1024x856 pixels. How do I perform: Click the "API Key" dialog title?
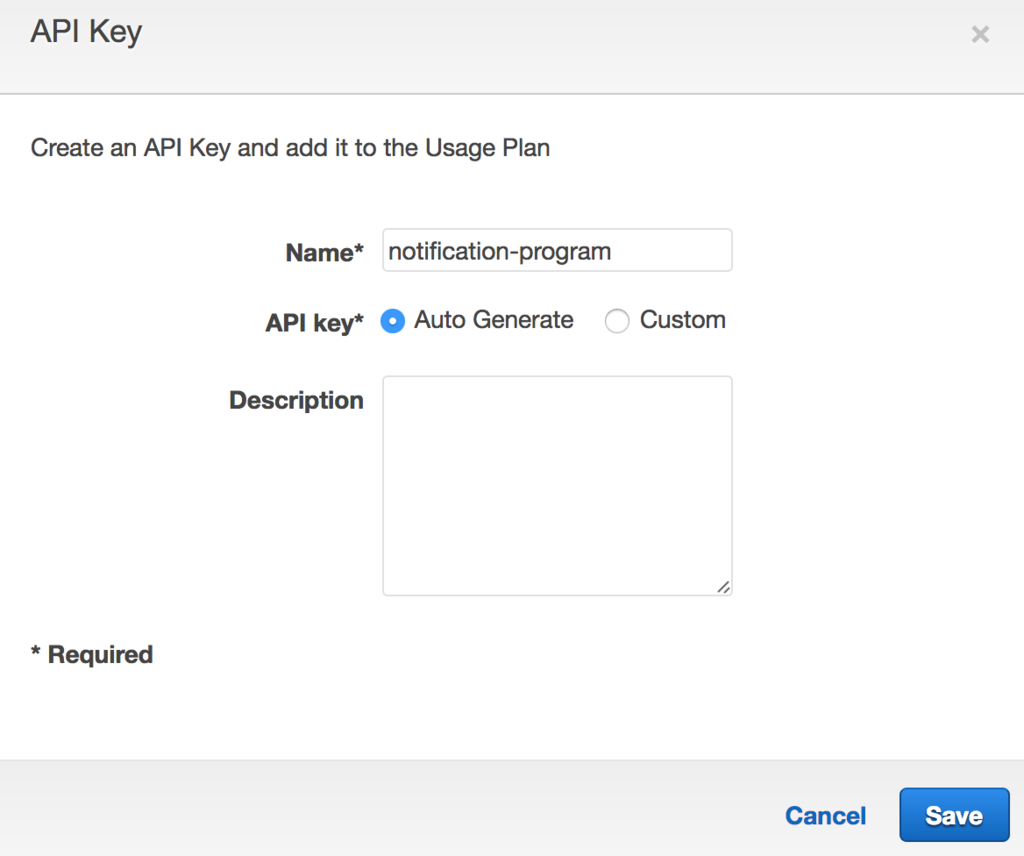tap(87, 32)
